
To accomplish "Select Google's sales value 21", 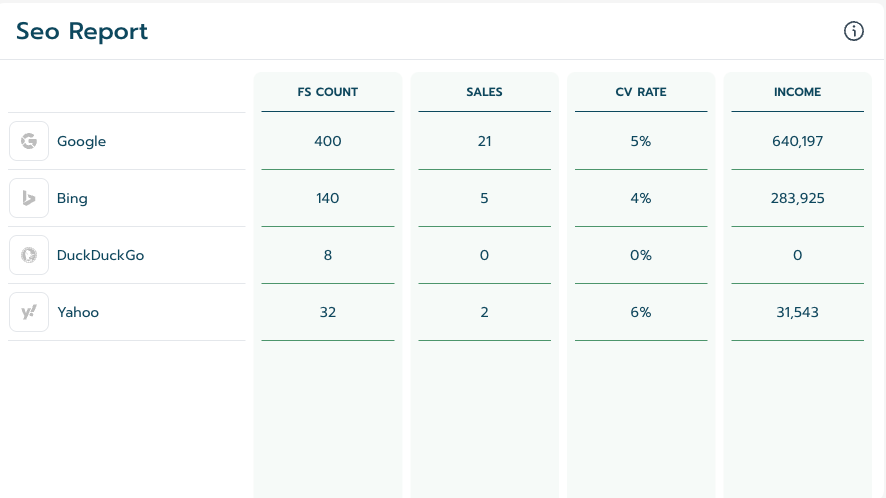I will [x=484, y=141].
